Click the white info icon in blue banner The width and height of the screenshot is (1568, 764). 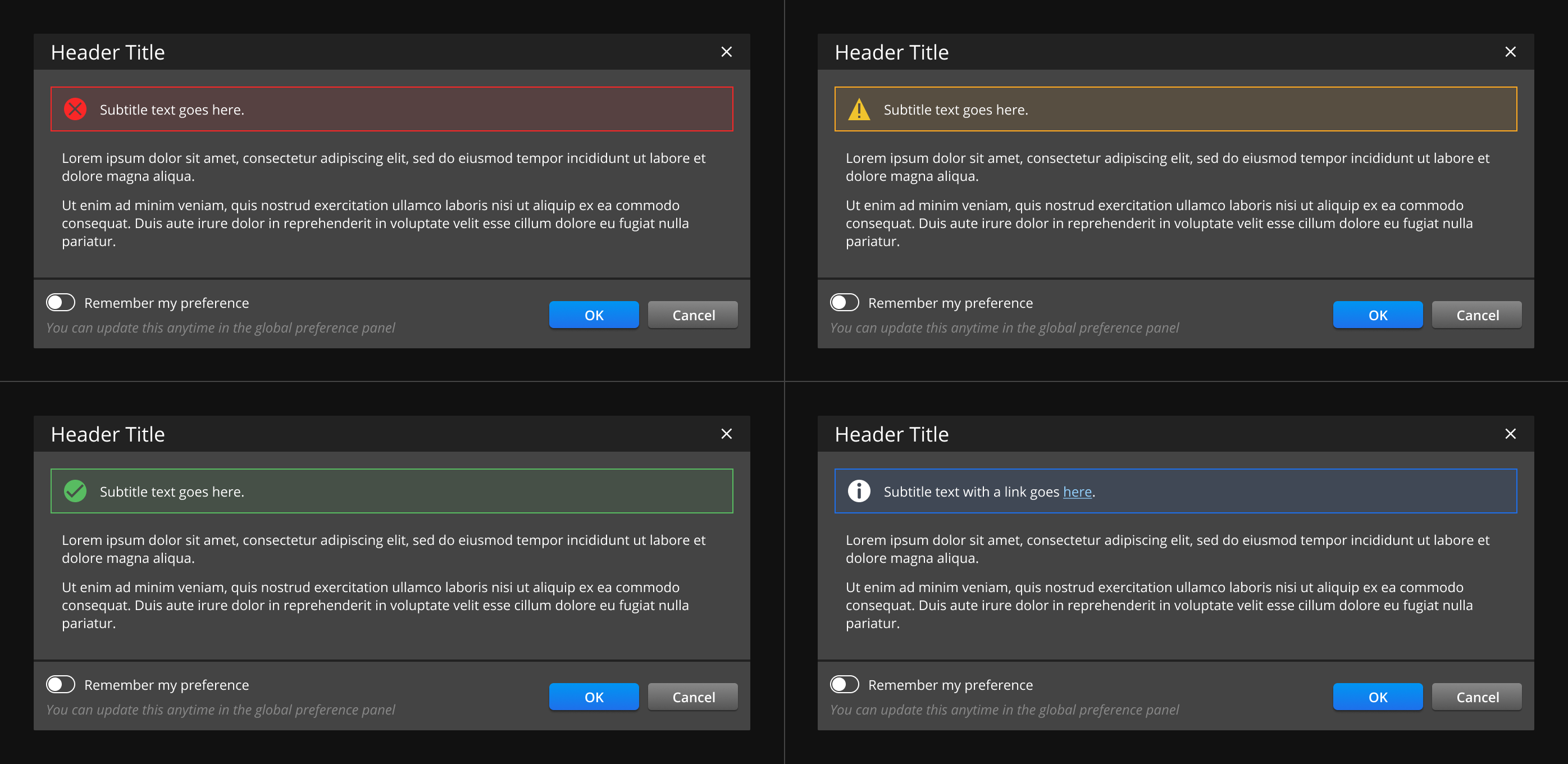click(859, 492)
